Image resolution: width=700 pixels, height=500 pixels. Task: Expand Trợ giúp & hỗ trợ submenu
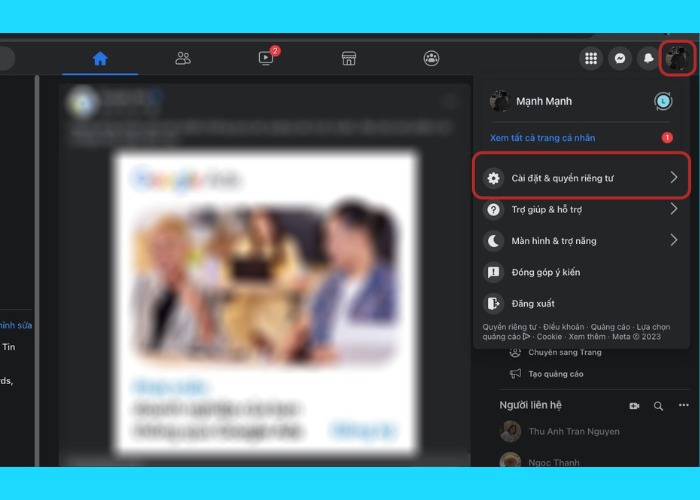click(x=581, y=209)
